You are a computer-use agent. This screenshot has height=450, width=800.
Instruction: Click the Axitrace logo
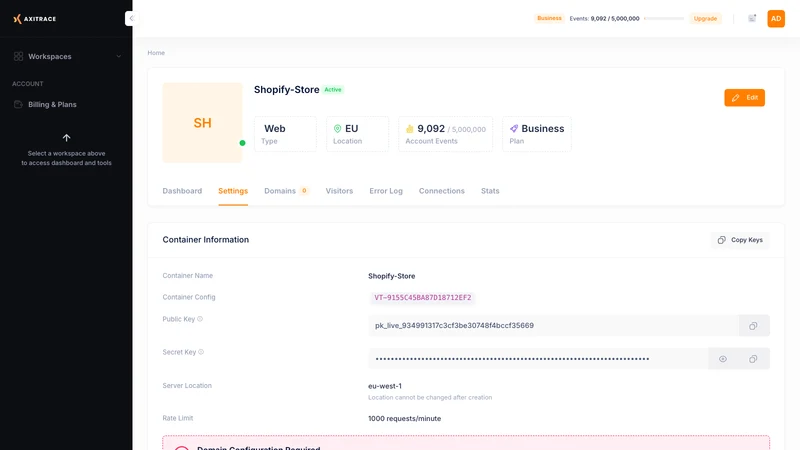point(35,19)
